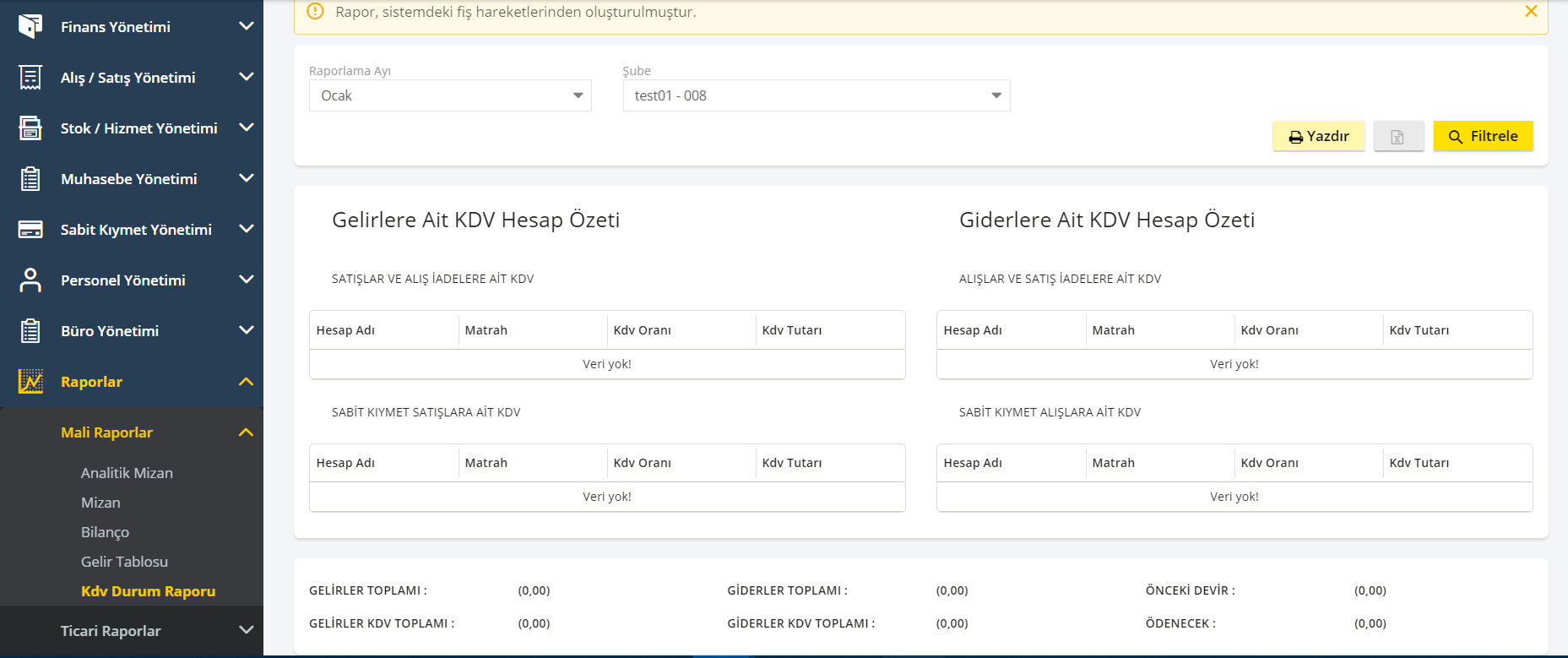Open the Raporlama Ayı dropdown showing Ocak

(450, 95)
